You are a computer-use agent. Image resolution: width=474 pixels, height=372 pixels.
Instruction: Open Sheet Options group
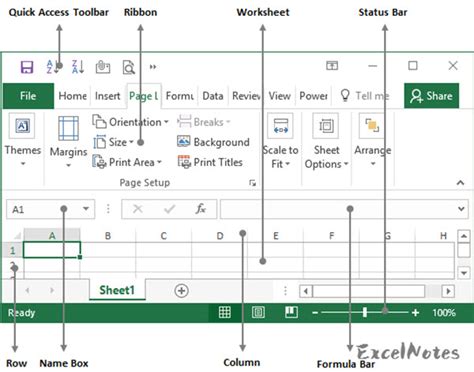click(x=326, y=141)
